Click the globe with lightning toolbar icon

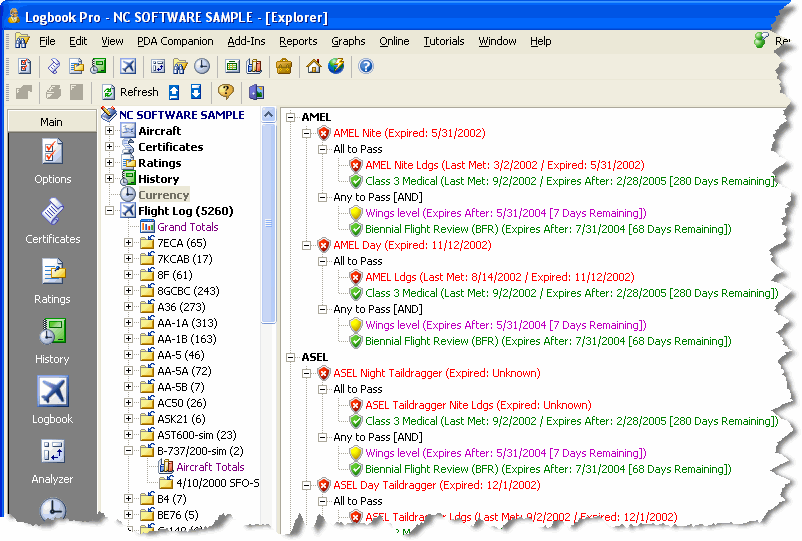tap(336, 66)
